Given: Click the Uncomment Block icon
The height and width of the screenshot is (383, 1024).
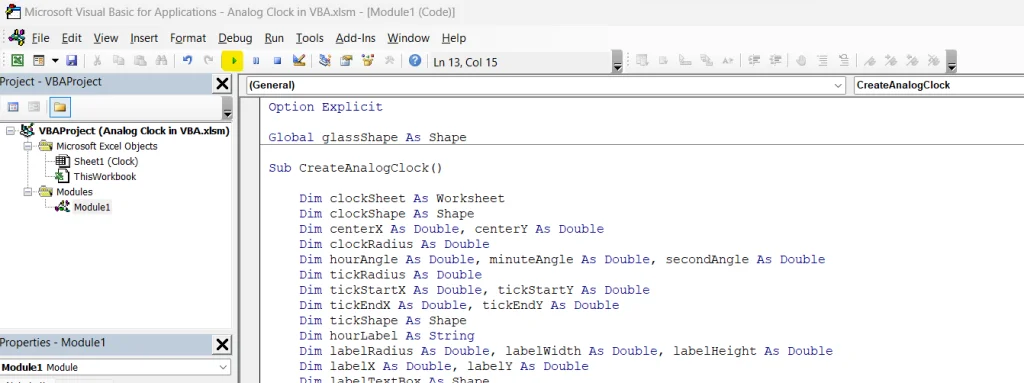Looking at the screenshot, I should tap(844, 61).
